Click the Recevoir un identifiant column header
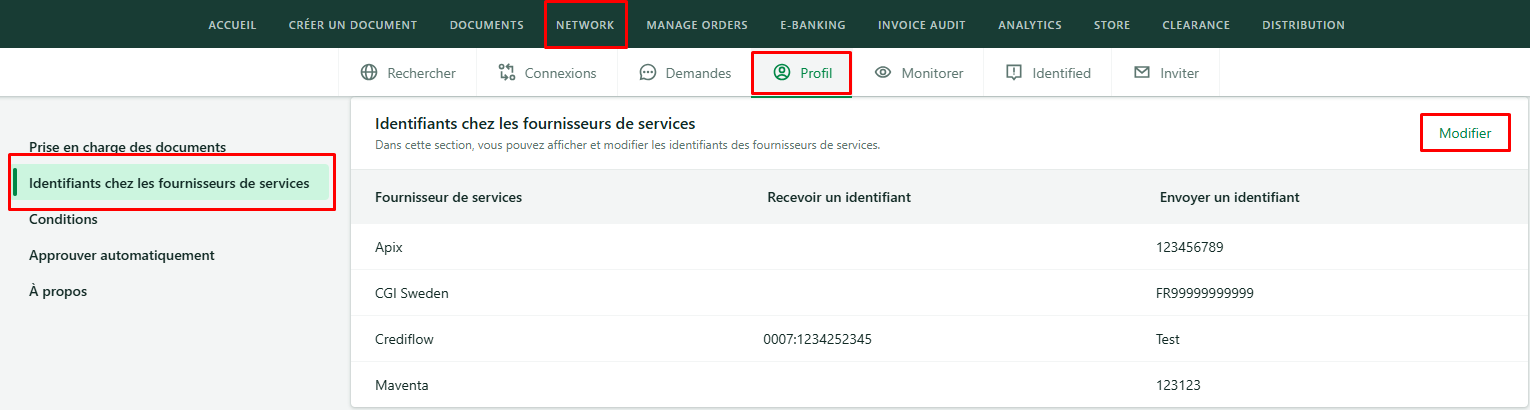 coord(839,197)
